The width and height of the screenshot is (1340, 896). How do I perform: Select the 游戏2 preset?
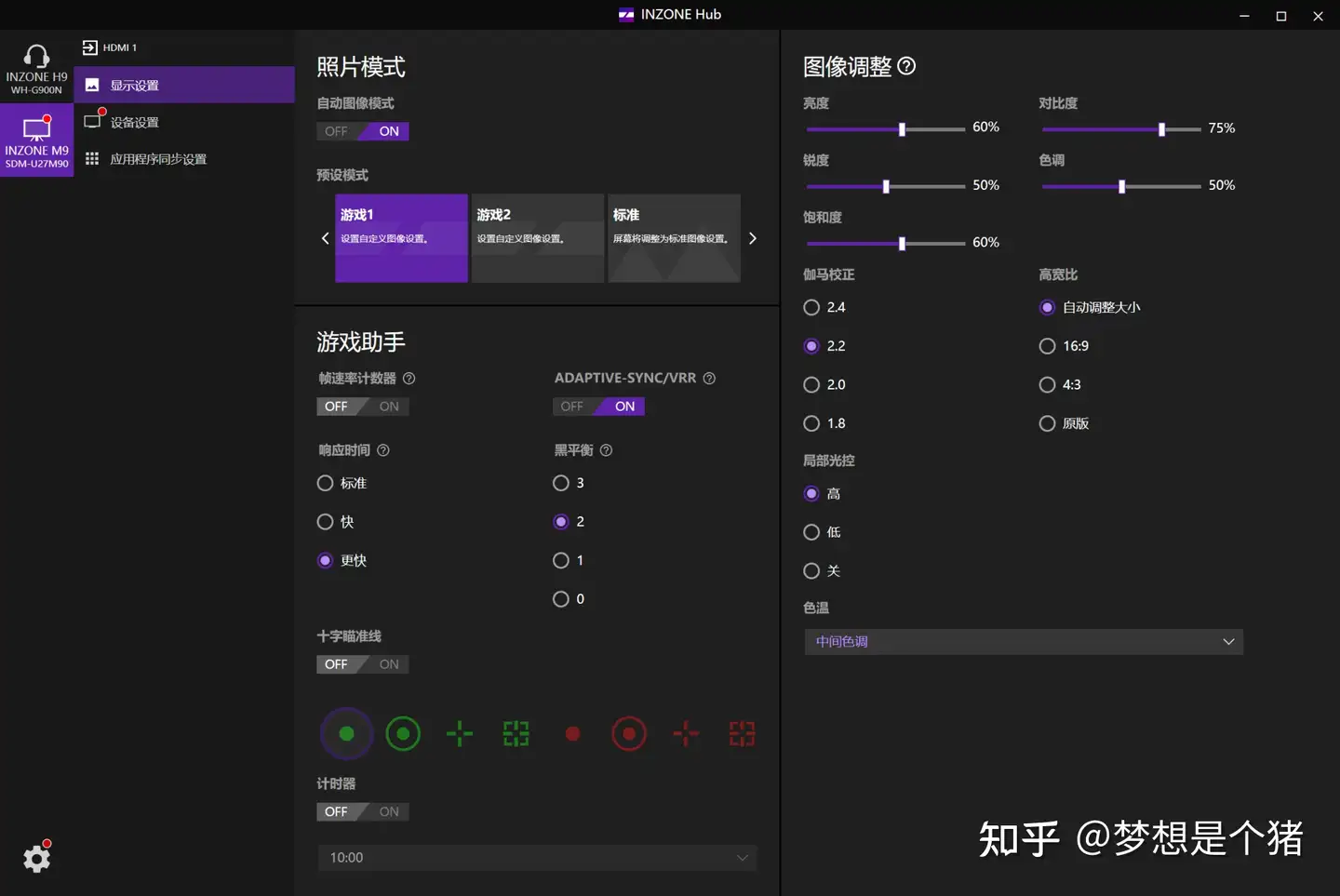coord(538,238)
